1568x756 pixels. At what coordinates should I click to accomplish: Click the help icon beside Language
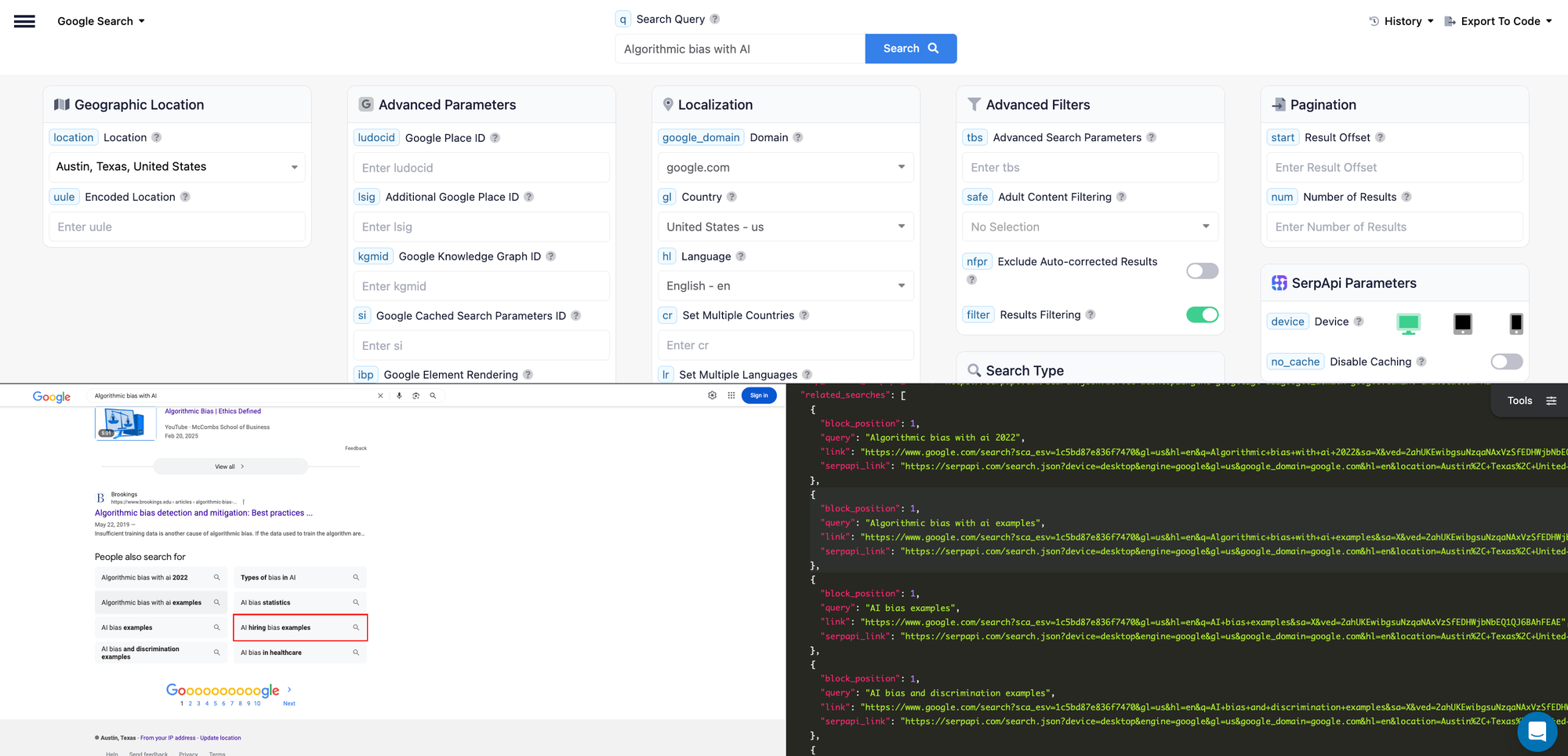(x=741, y=256)
